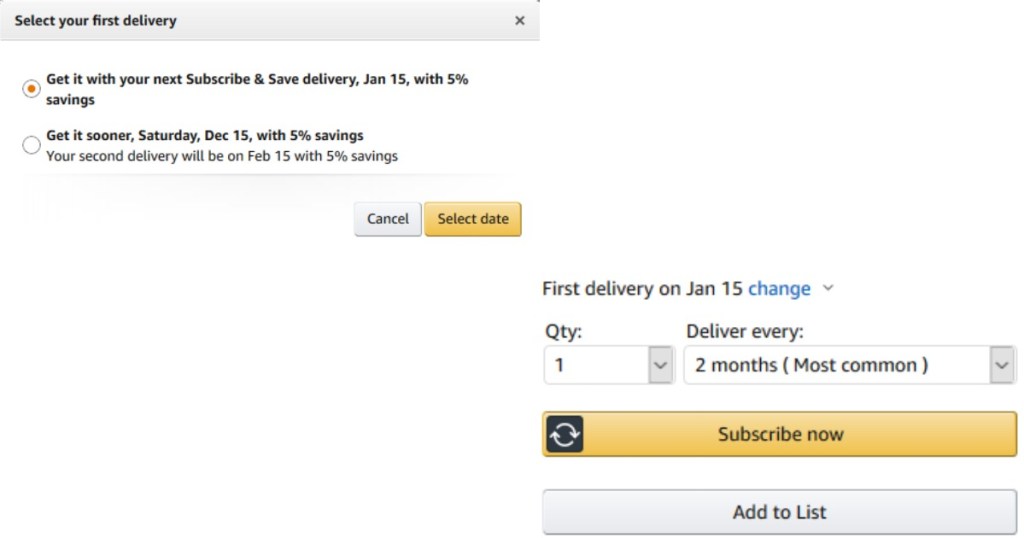The width and height of the screenshot is (1024, 538).
Task: Open the "Deliver every" dropdown arrow
Action: tap(1002, 365)
